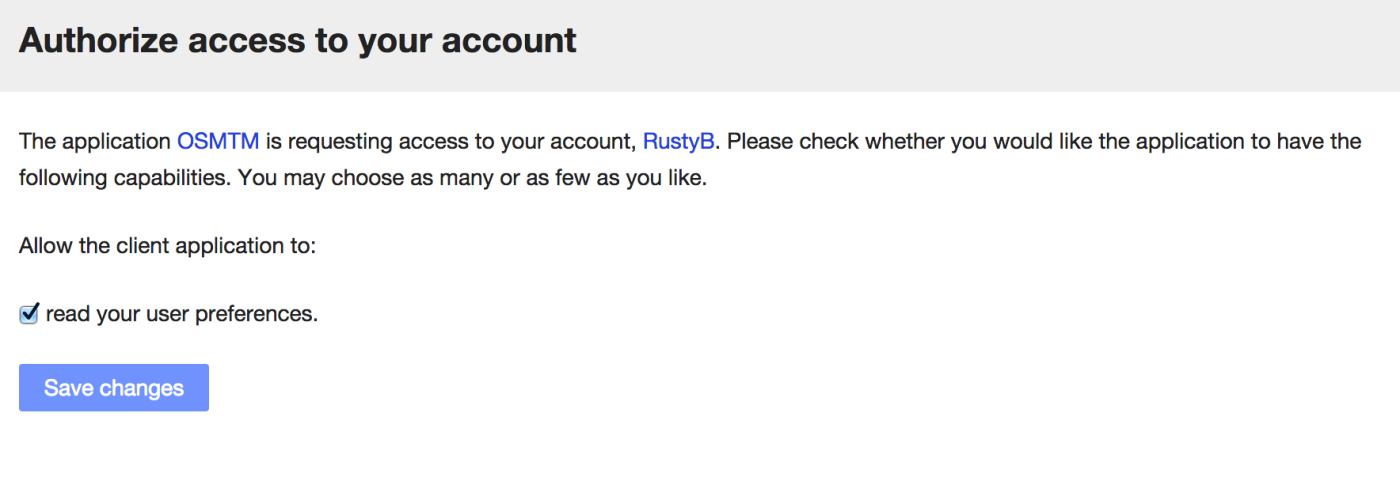Image resolution: width=1400 pixels, height=481 pixels.
Task: Disable the read preferences capability
Action: 29,314
